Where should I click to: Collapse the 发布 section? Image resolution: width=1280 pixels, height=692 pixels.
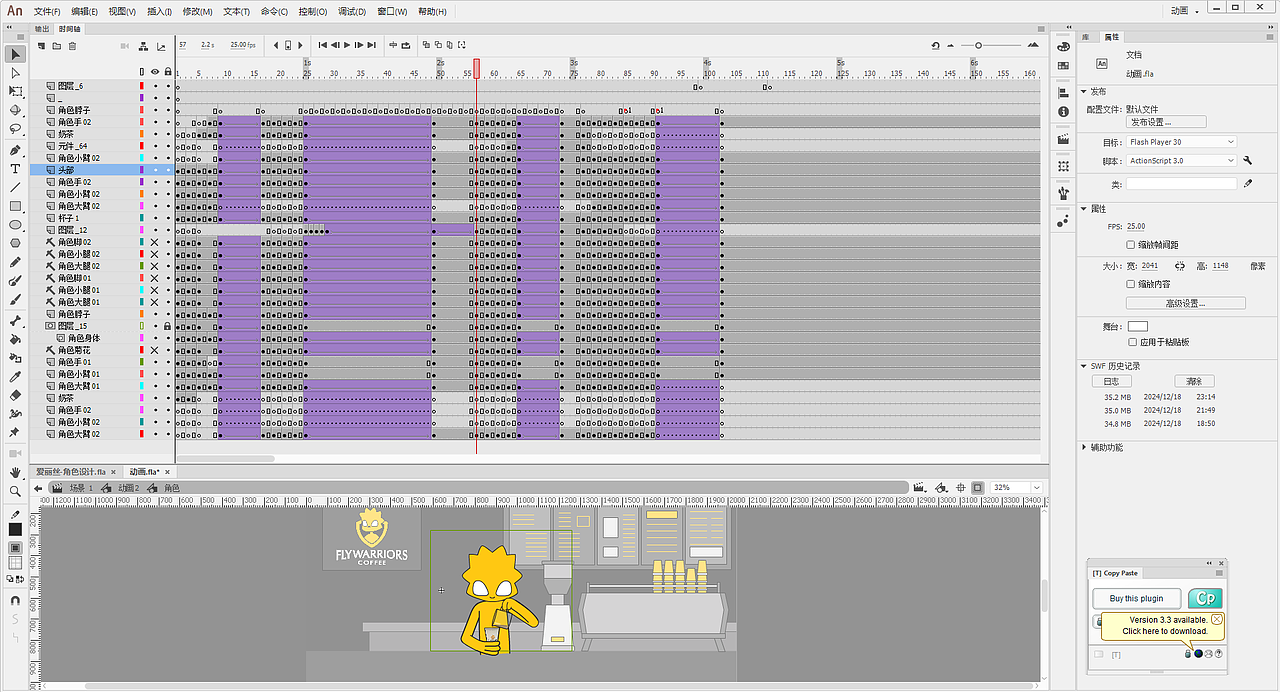coord(1084,91)
